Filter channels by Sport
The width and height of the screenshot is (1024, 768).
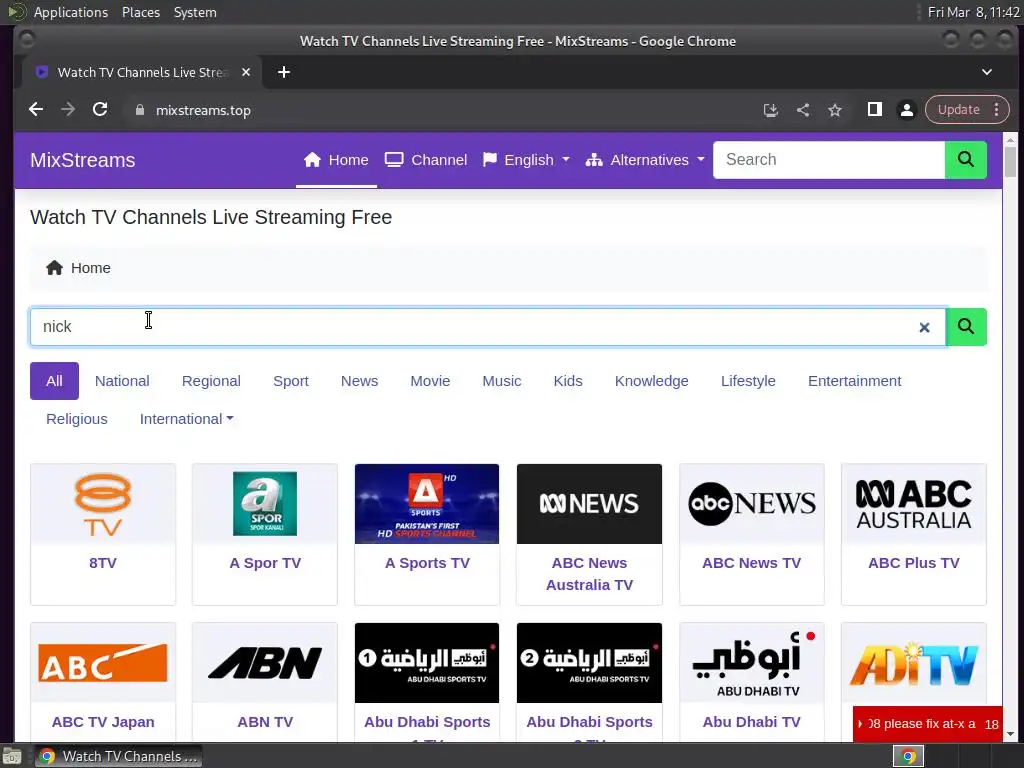291,381
